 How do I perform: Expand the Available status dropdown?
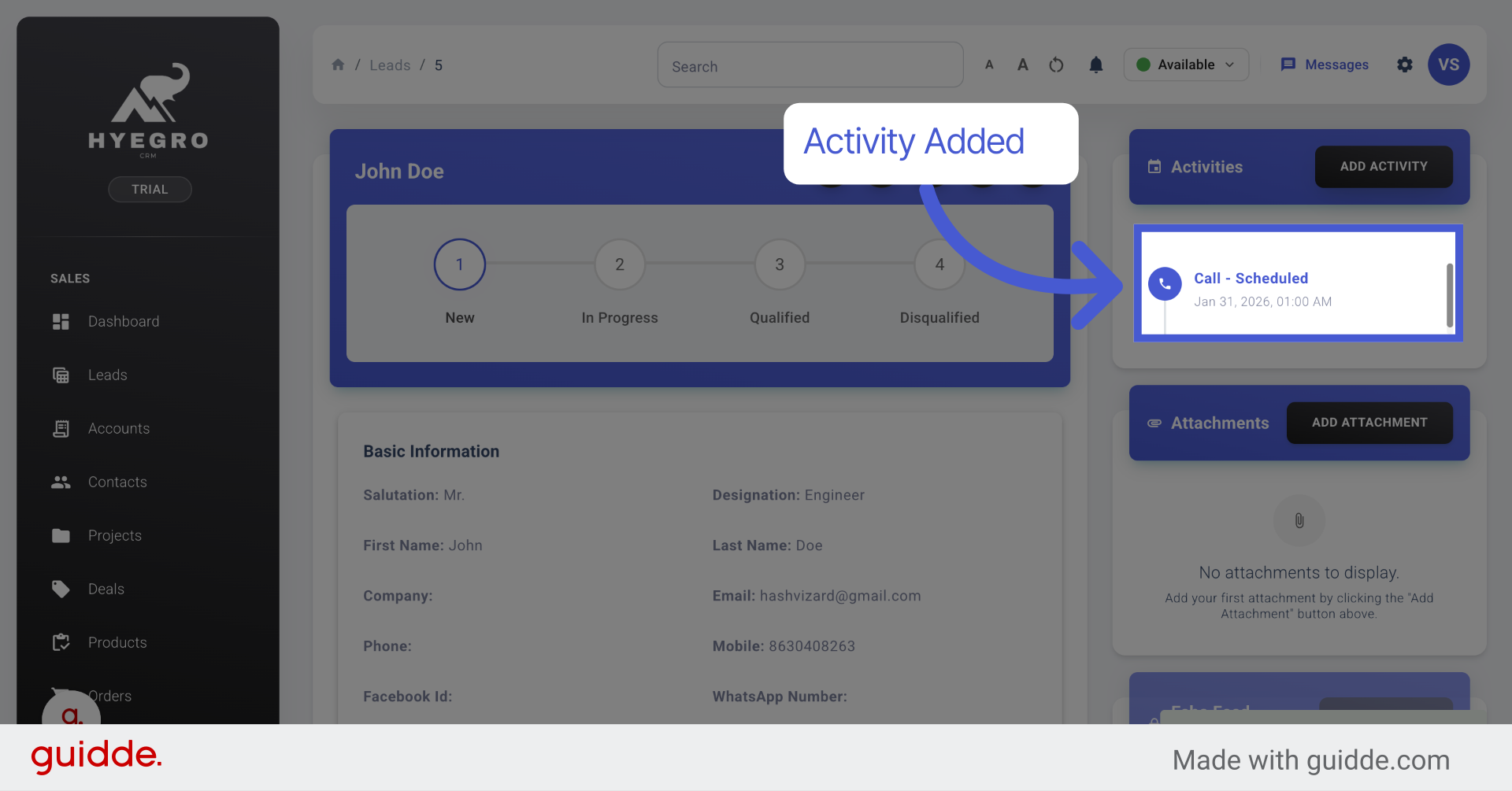pyautogui.click(x=1186, y=65)
